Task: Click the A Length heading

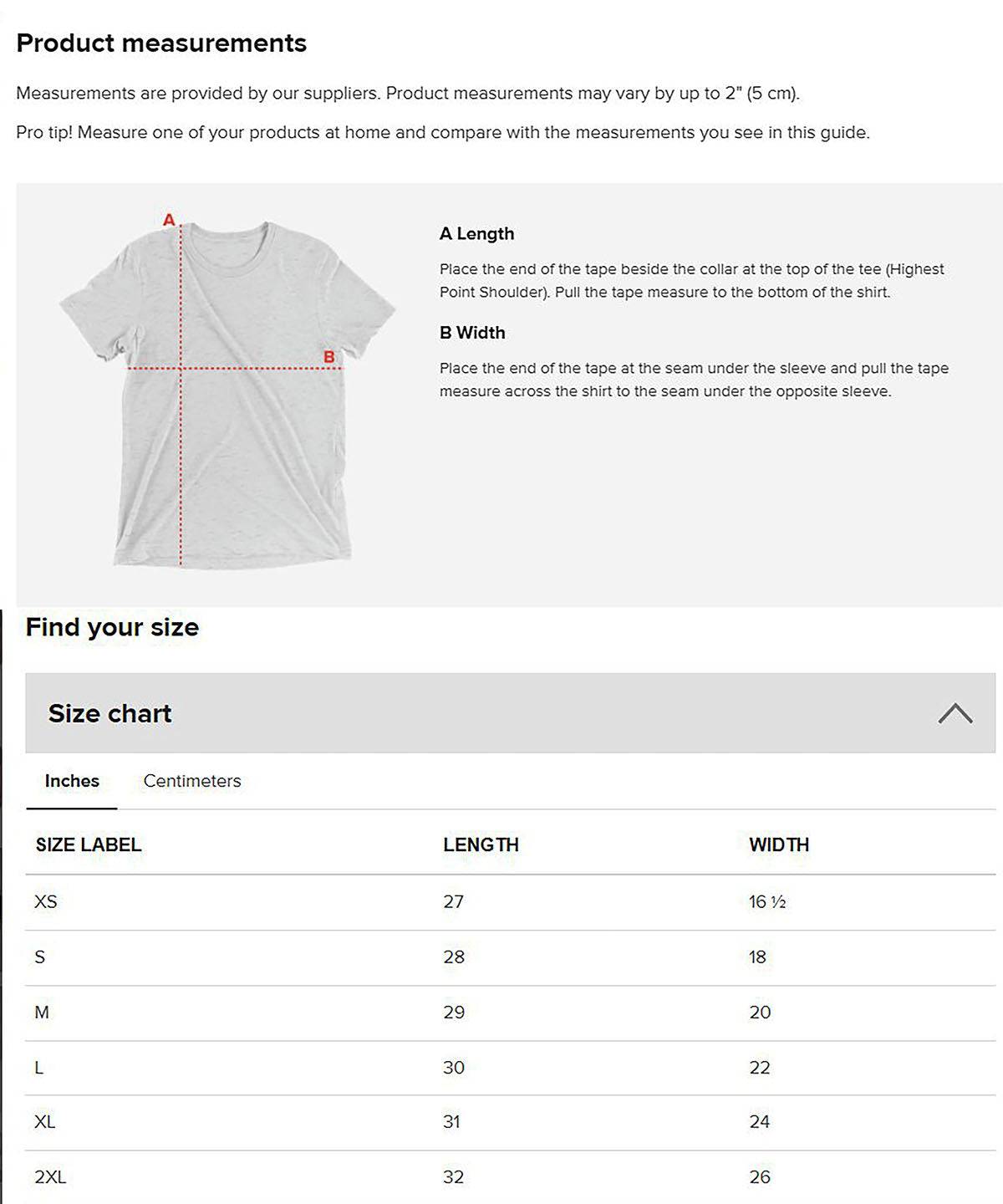Action: click(476, 234)
